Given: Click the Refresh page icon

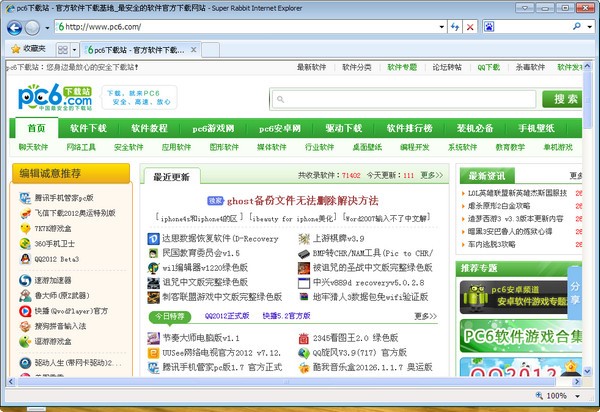Looking at the screenshot, I should coord(455,27).
